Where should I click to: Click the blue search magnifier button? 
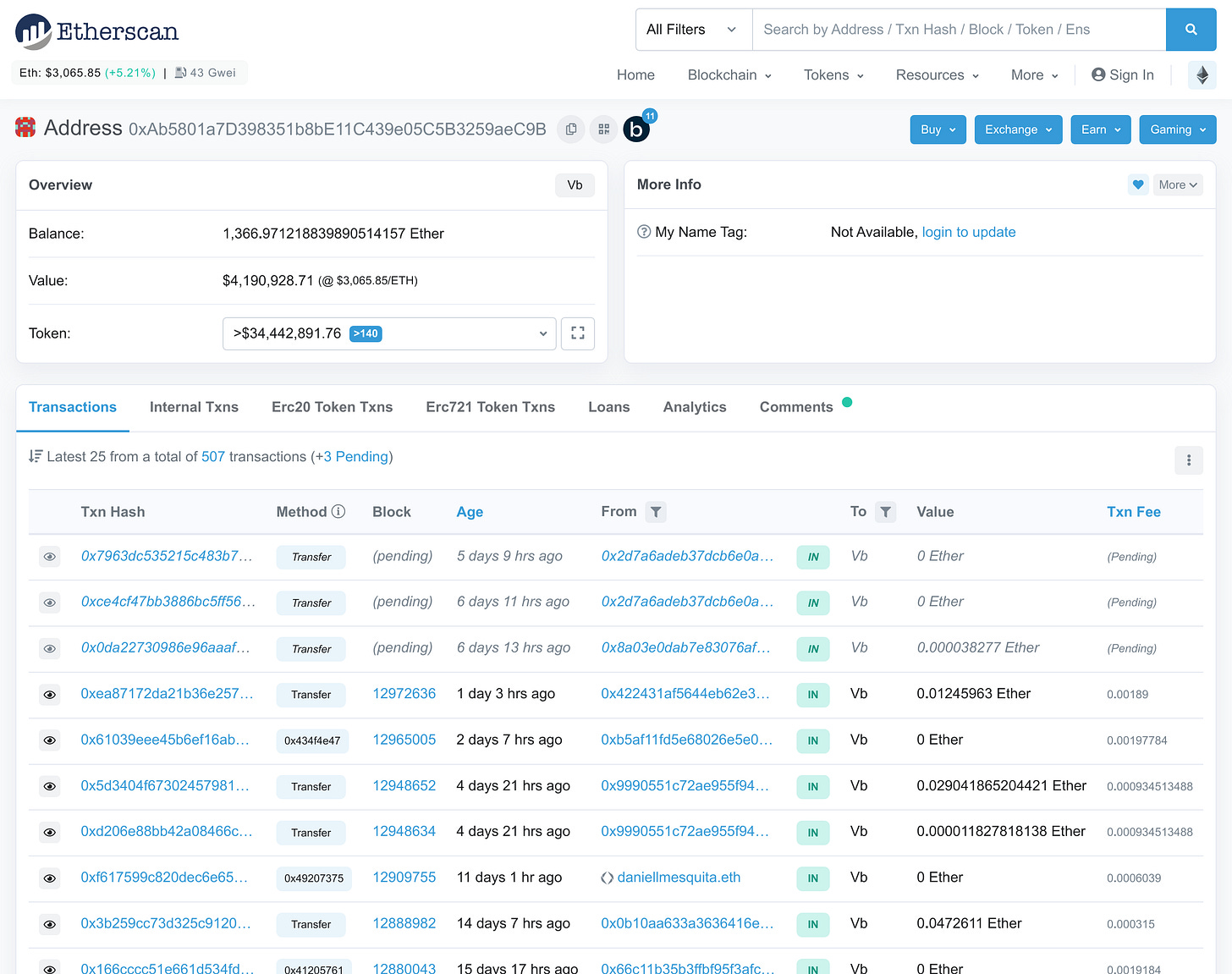tap(1191, 30)
